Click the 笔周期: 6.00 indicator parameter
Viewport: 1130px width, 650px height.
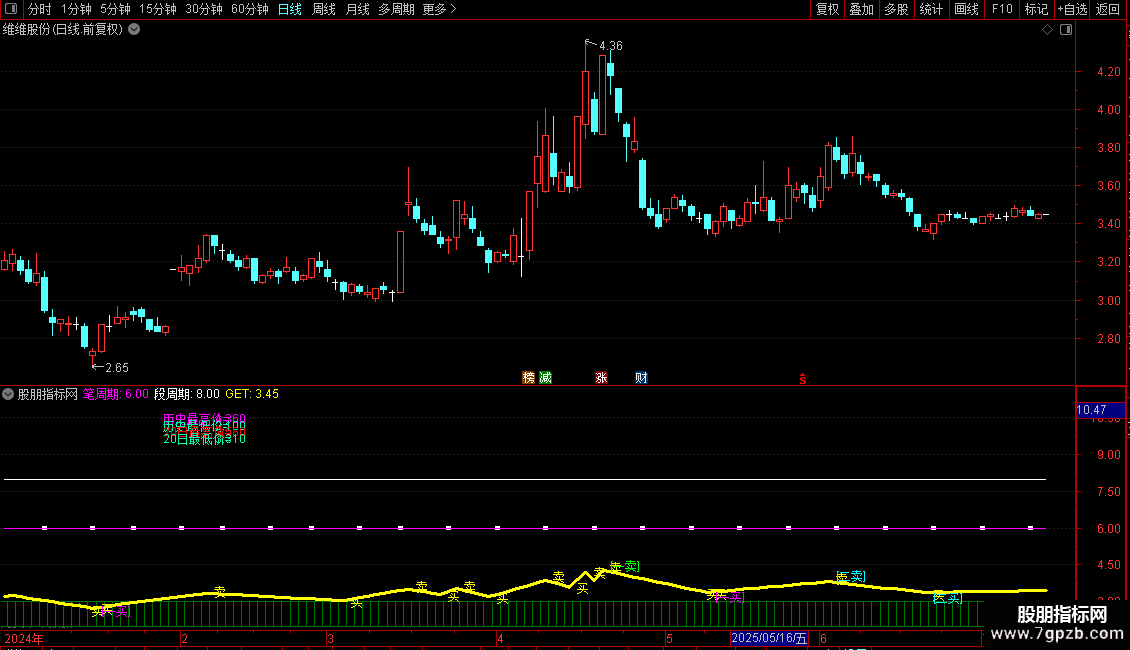(115, 394)
